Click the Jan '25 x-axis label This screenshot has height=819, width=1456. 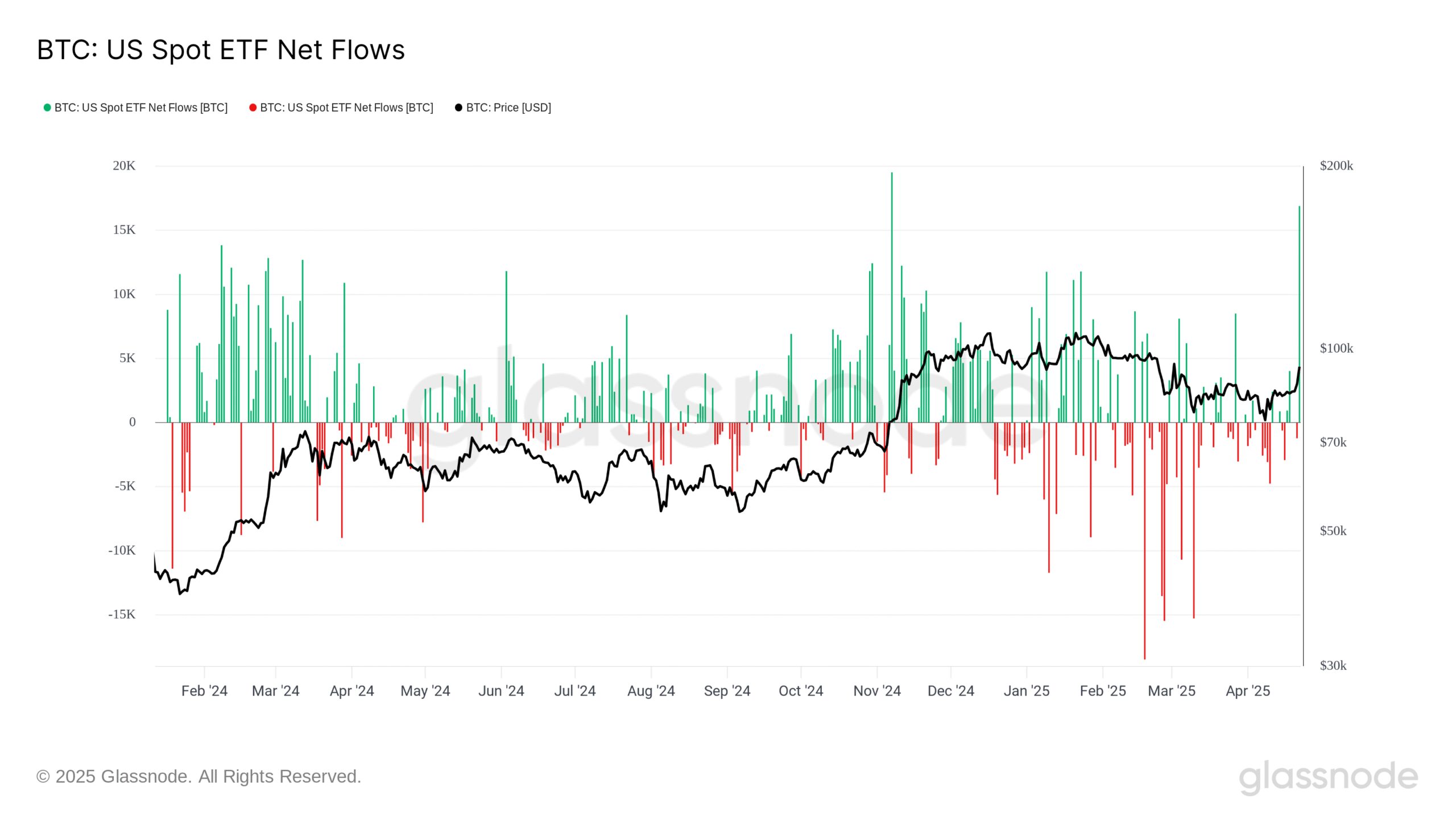[x=1027, y=691]
